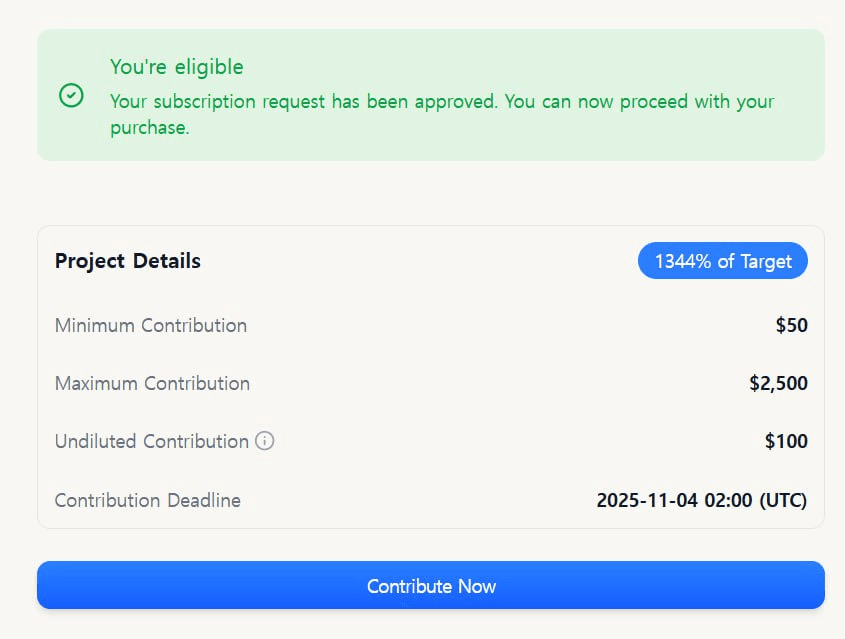Click the green checkmark circle icon
This screenshot has height=639, width=845.
[x=71, y=96]
